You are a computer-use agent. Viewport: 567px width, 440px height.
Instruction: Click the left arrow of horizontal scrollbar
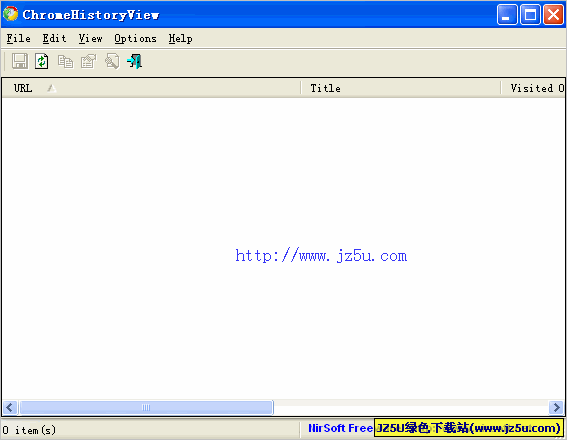[10, 407]
